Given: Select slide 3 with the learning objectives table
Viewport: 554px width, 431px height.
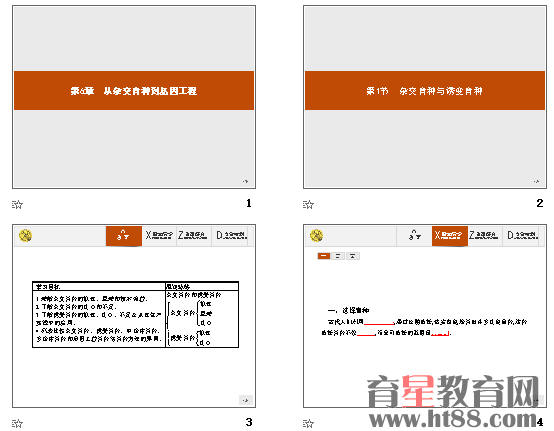Looking at the screenshot, I should (x=134, y=316).
